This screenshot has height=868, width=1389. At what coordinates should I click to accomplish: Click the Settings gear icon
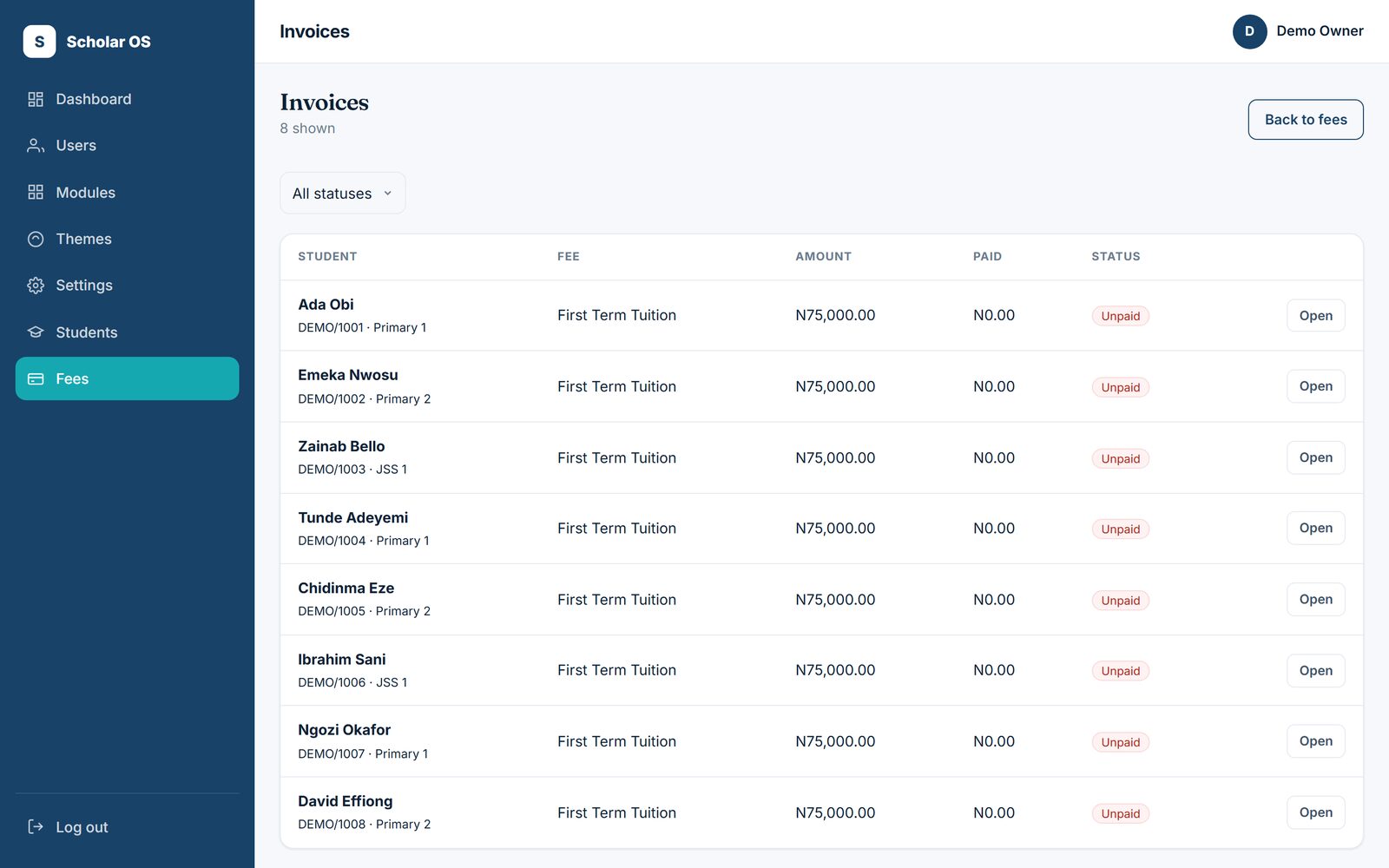pos(36,286)
